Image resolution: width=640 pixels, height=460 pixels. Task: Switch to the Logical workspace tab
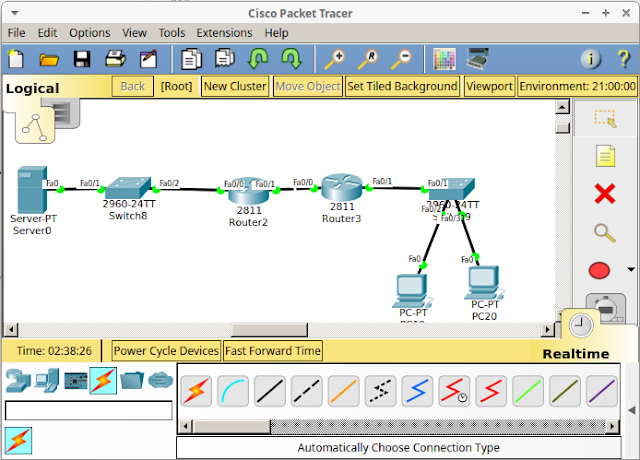click(x=33, y=88)
